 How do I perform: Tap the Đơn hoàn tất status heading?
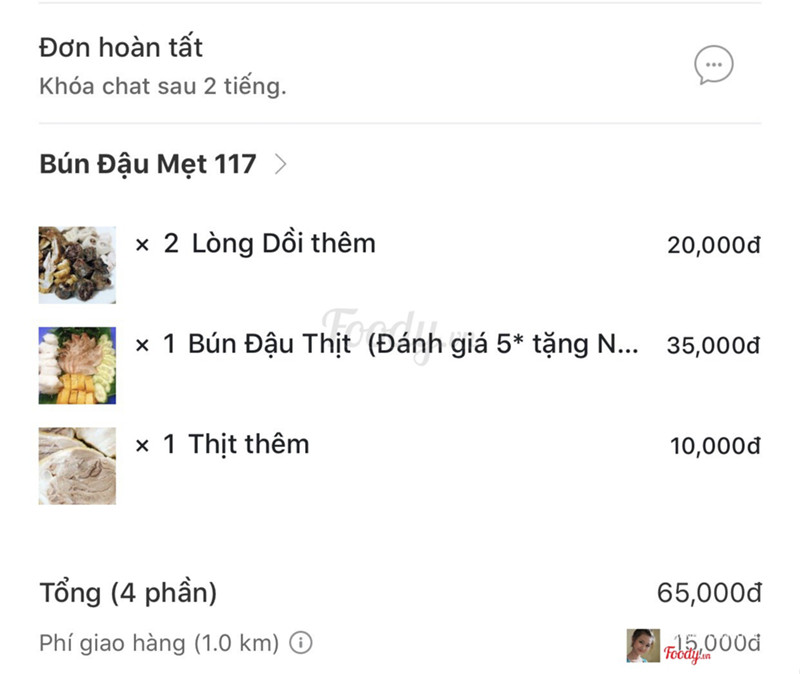click(x=121, y=47)
